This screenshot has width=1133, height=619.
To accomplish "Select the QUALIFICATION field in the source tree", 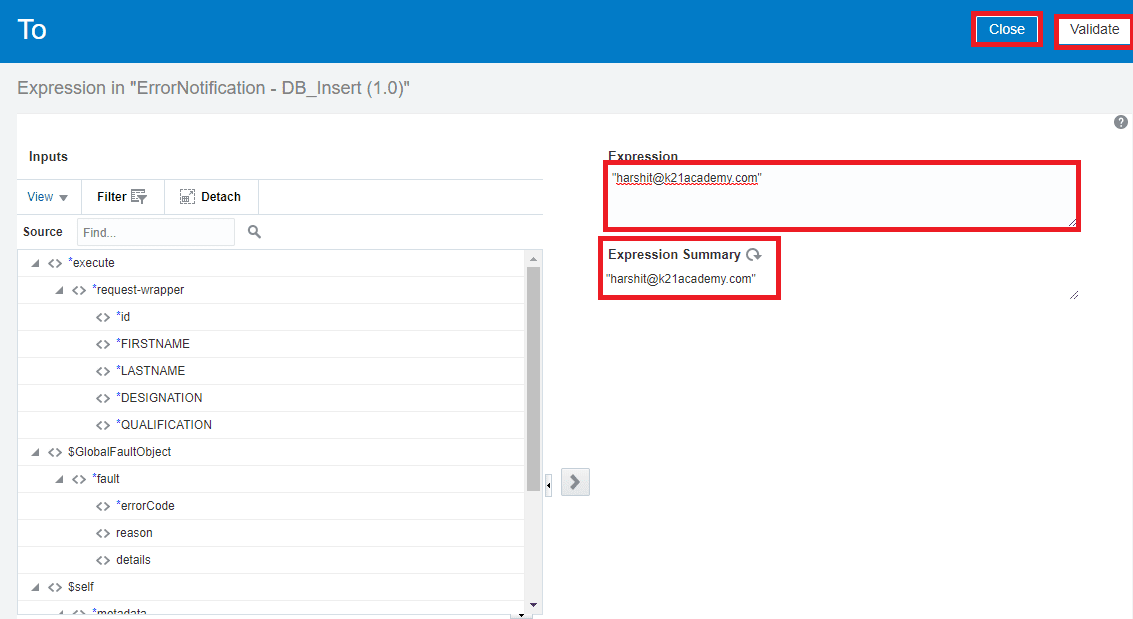I will (x=166, y=424).
